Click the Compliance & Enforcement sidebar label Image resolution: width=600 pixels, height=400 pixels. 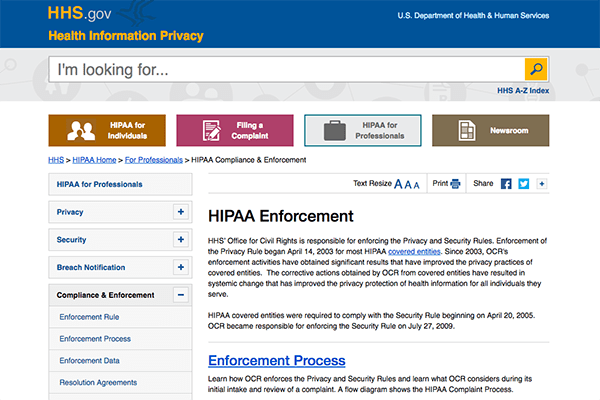pyautogui.click(x=105, y=295)
